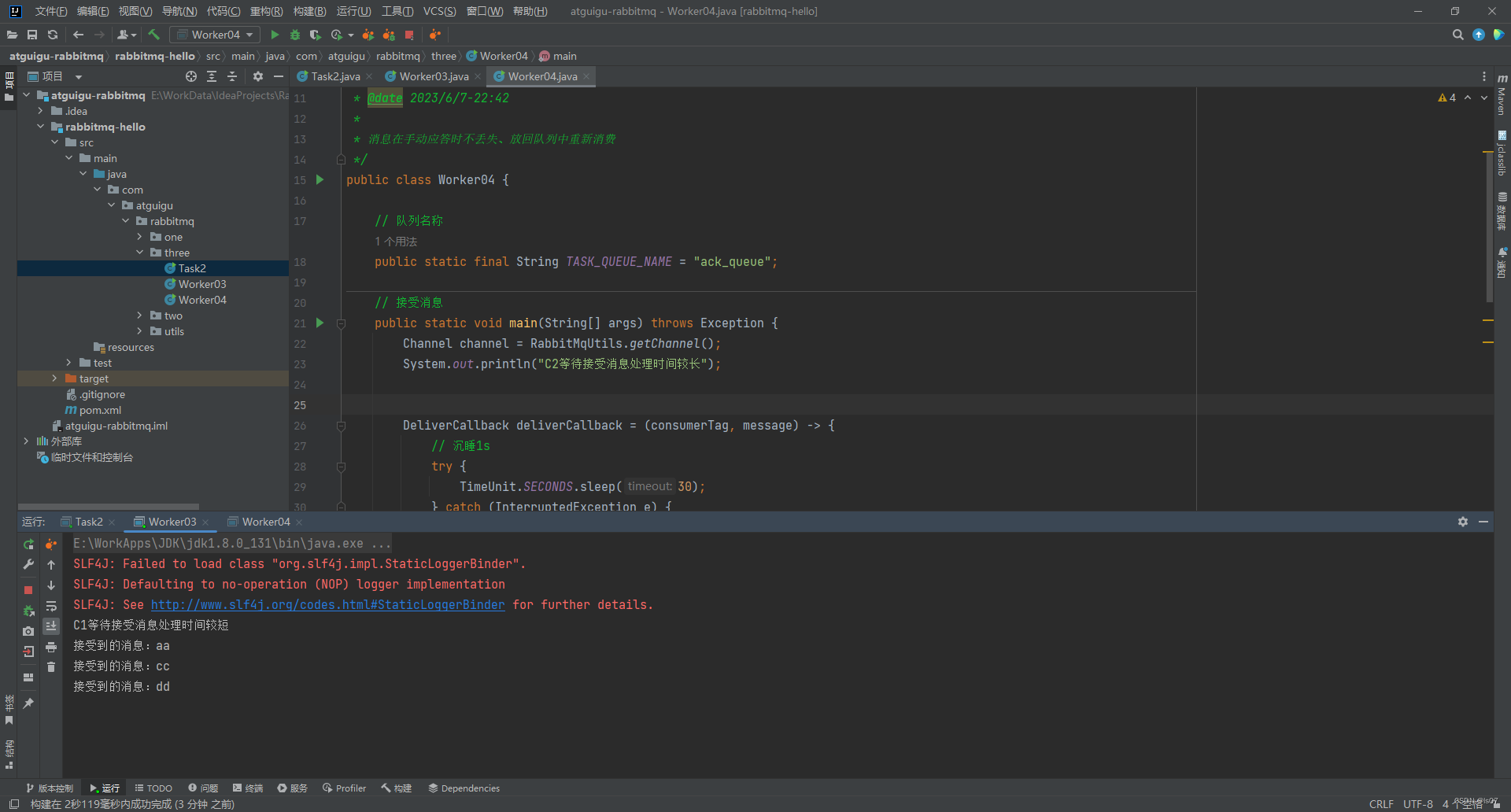Open the VCS(S) menu
The width and height of the screenshot is (1511, 812).
tap(439, 11)
